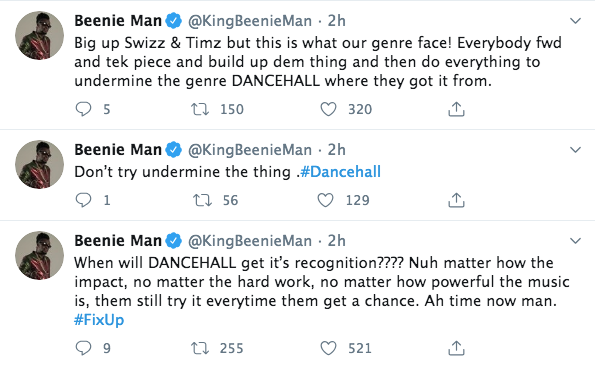Reply to the #Dancehall tweet
This screenshot has width=595, height=366.
83,200
